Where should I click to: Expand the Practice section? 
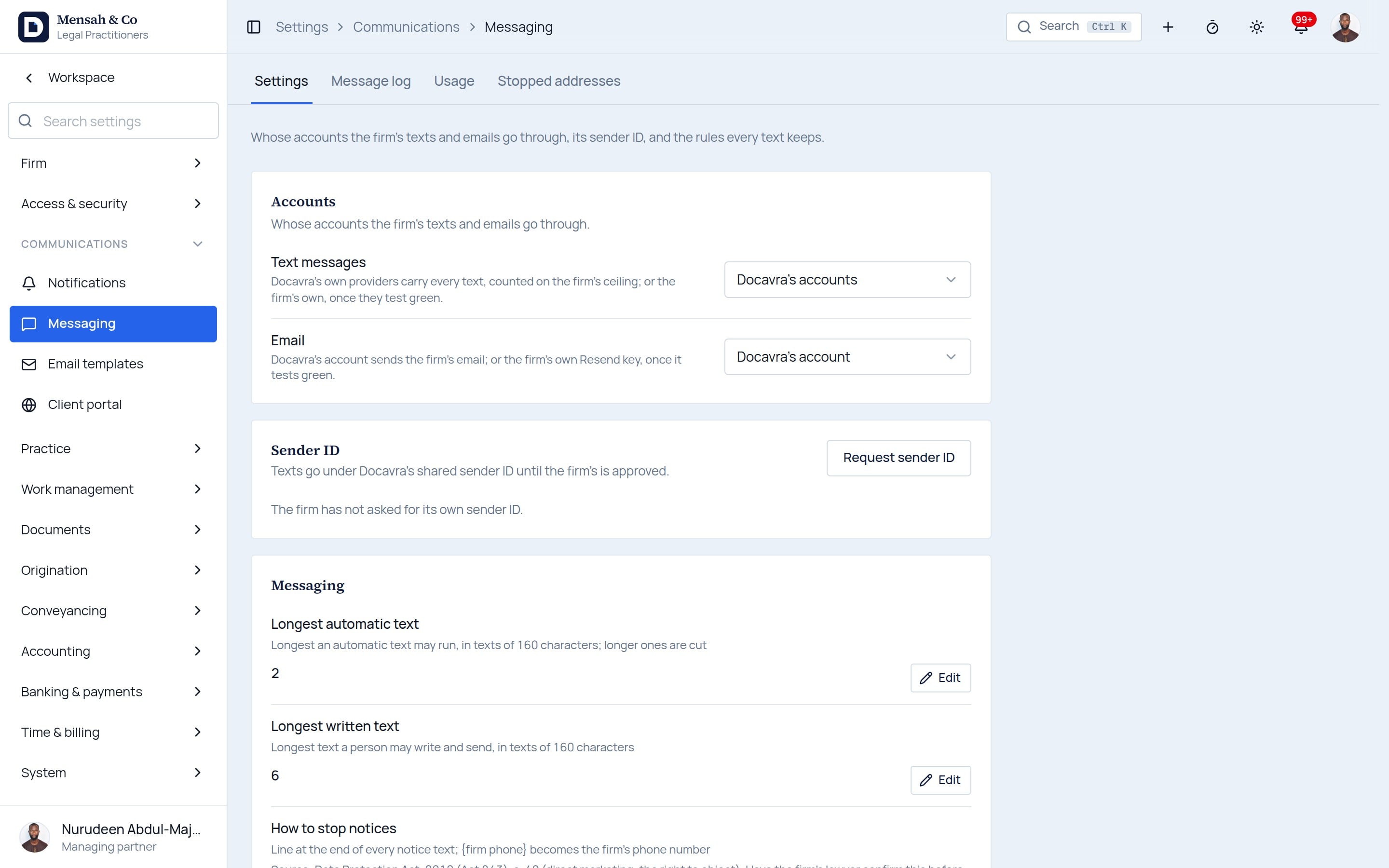tap(113, 448)
